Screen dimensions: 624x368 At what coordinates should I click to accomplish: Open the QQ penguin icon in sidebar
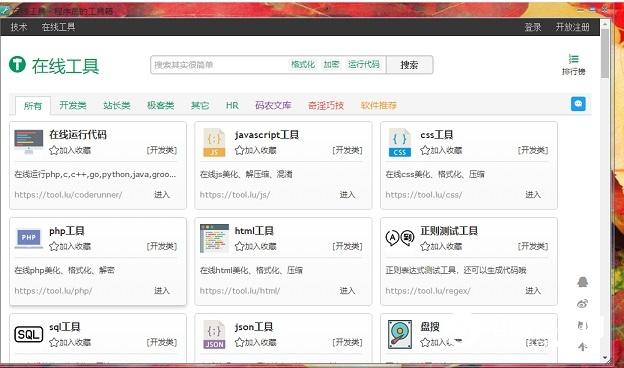(x=583, y=282)
